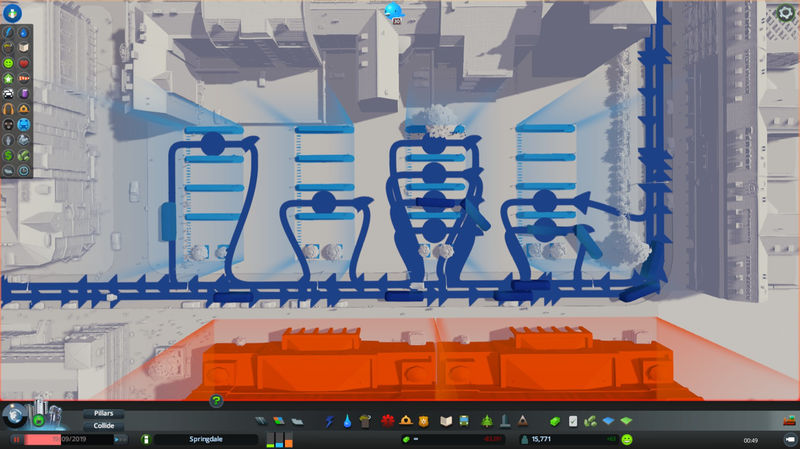Open the Electricity info view
Viewport: 800px width, 449px height.
coord(9,31)
